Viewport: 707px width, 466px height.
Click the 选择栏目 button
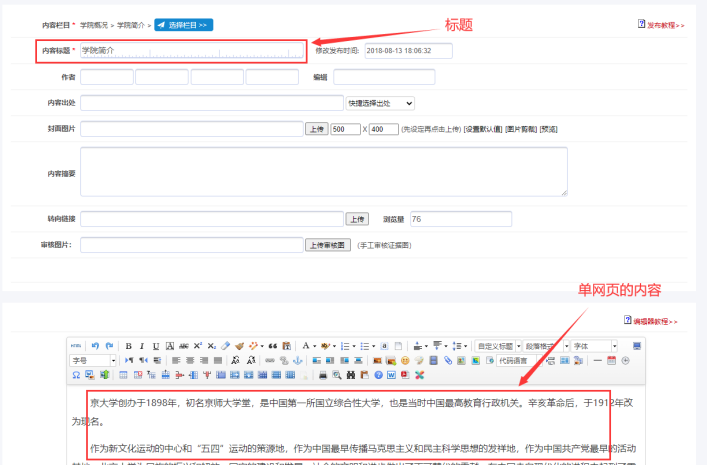pos(183,24)
